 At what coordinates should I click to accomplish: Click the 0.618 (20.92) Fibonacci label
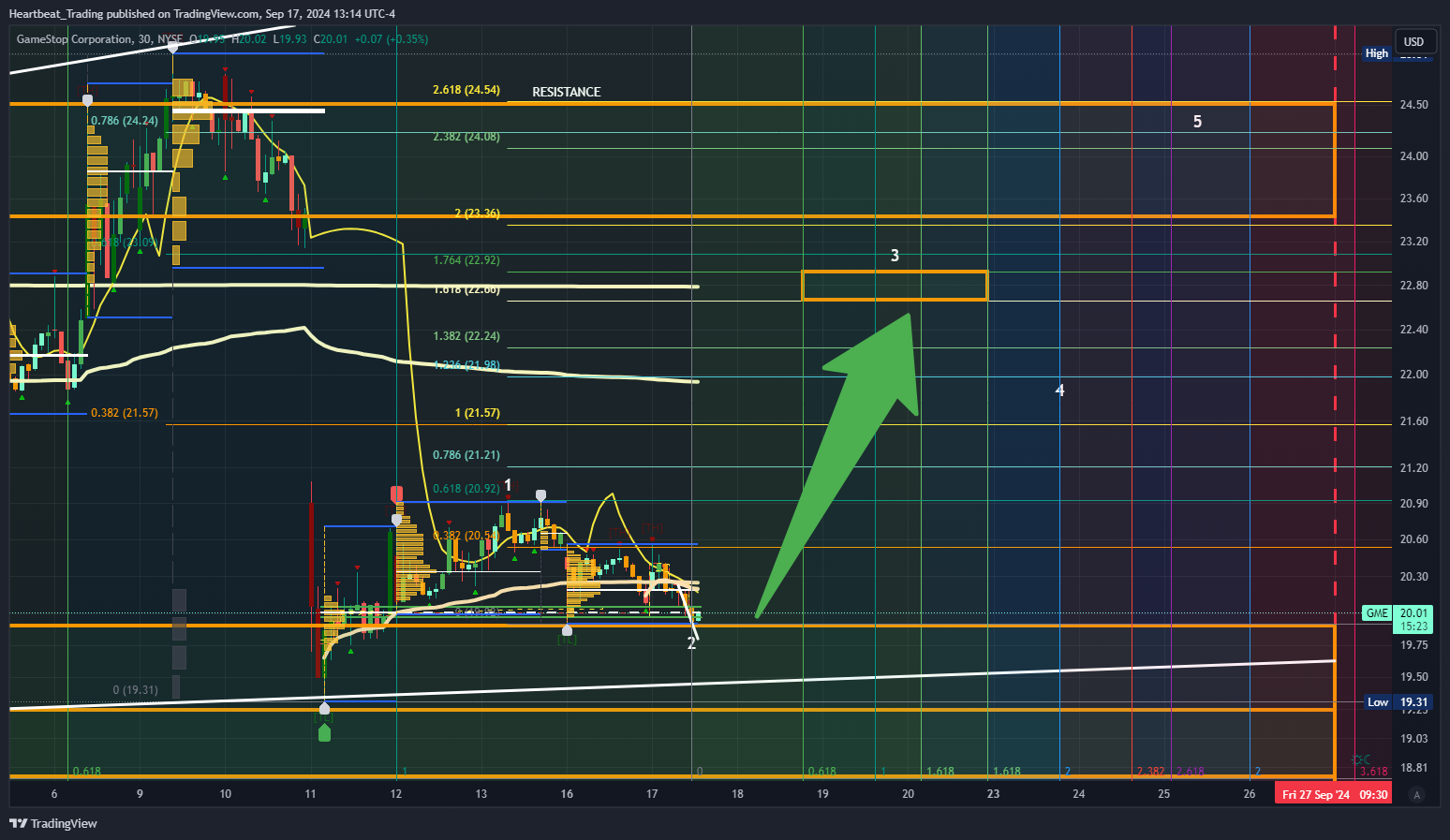point(466,489)
